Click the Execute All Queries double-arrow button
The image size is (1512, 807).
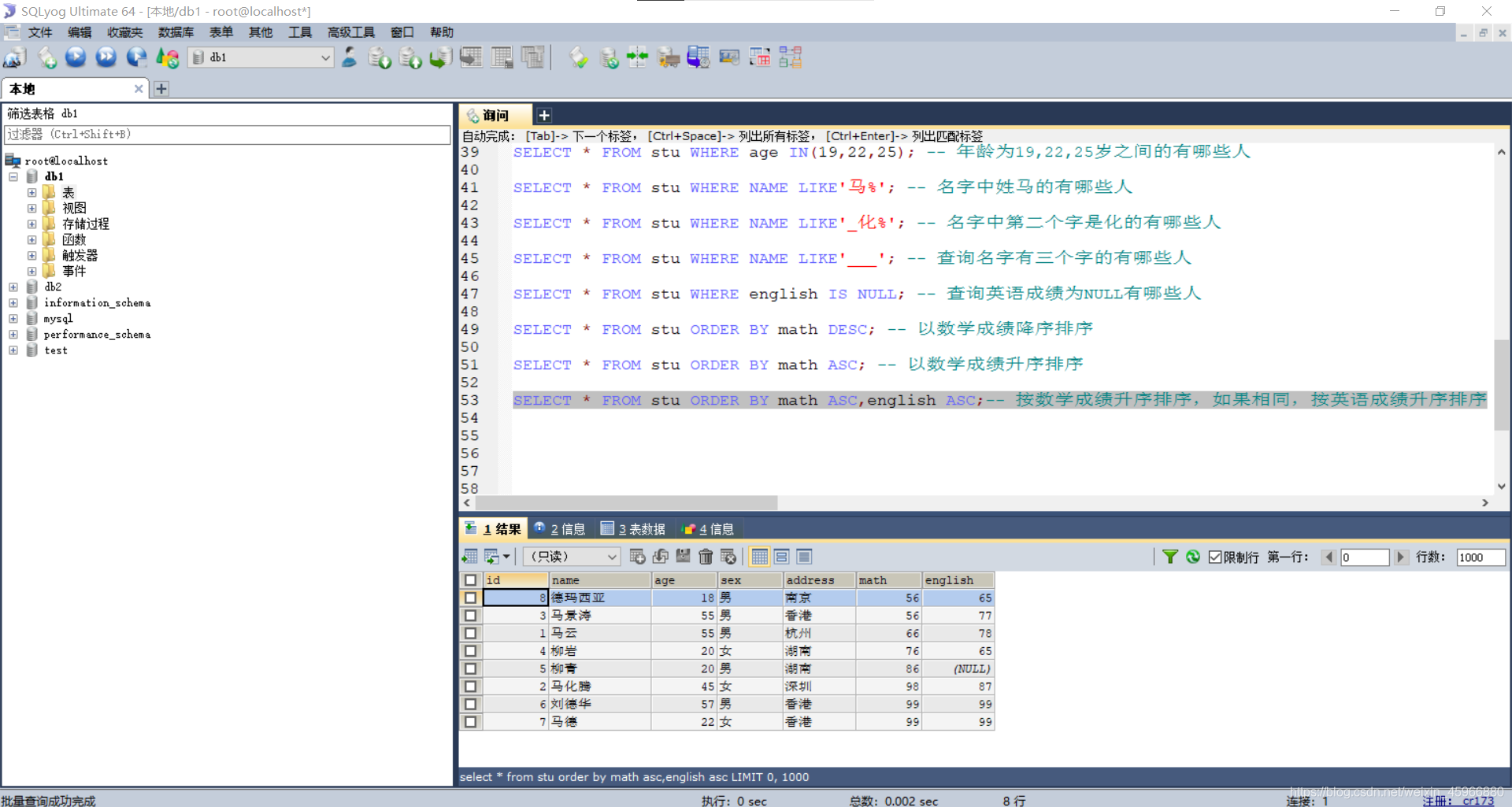[106, 57]
